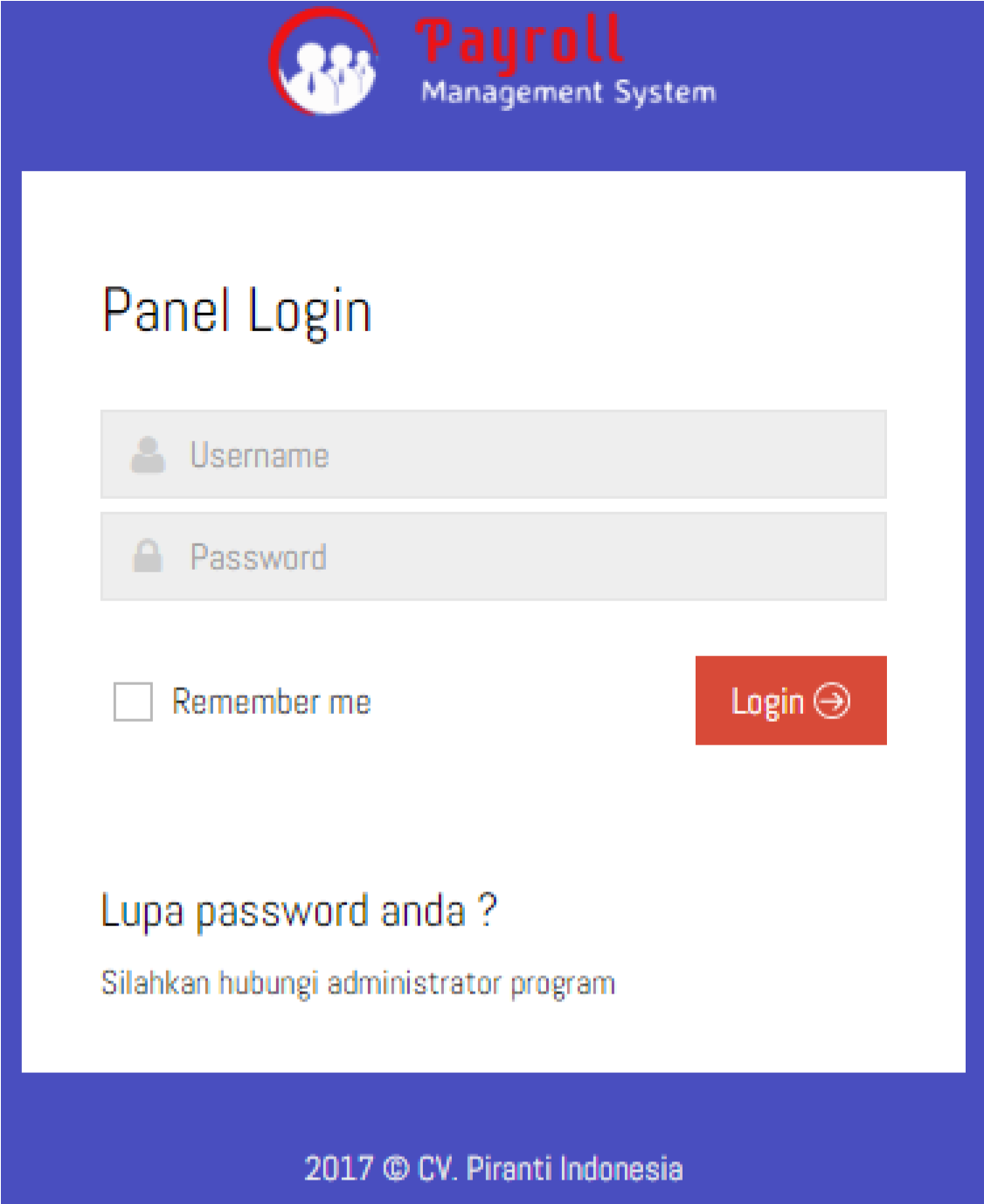Click the Lupa password anda heading
This screenshot has height=1204, width=984.
(299, 910)
